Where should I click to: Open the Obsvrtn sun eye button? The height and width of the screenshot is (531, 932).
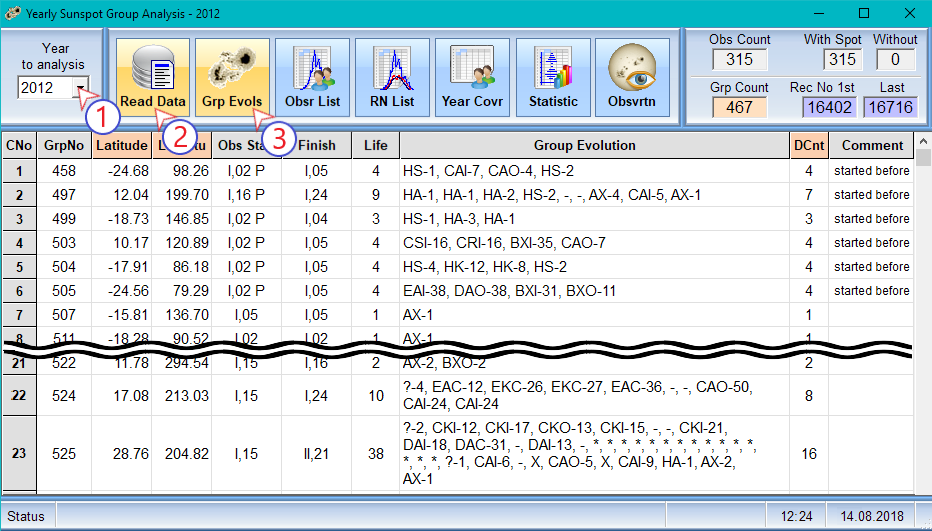pos(632,77)
